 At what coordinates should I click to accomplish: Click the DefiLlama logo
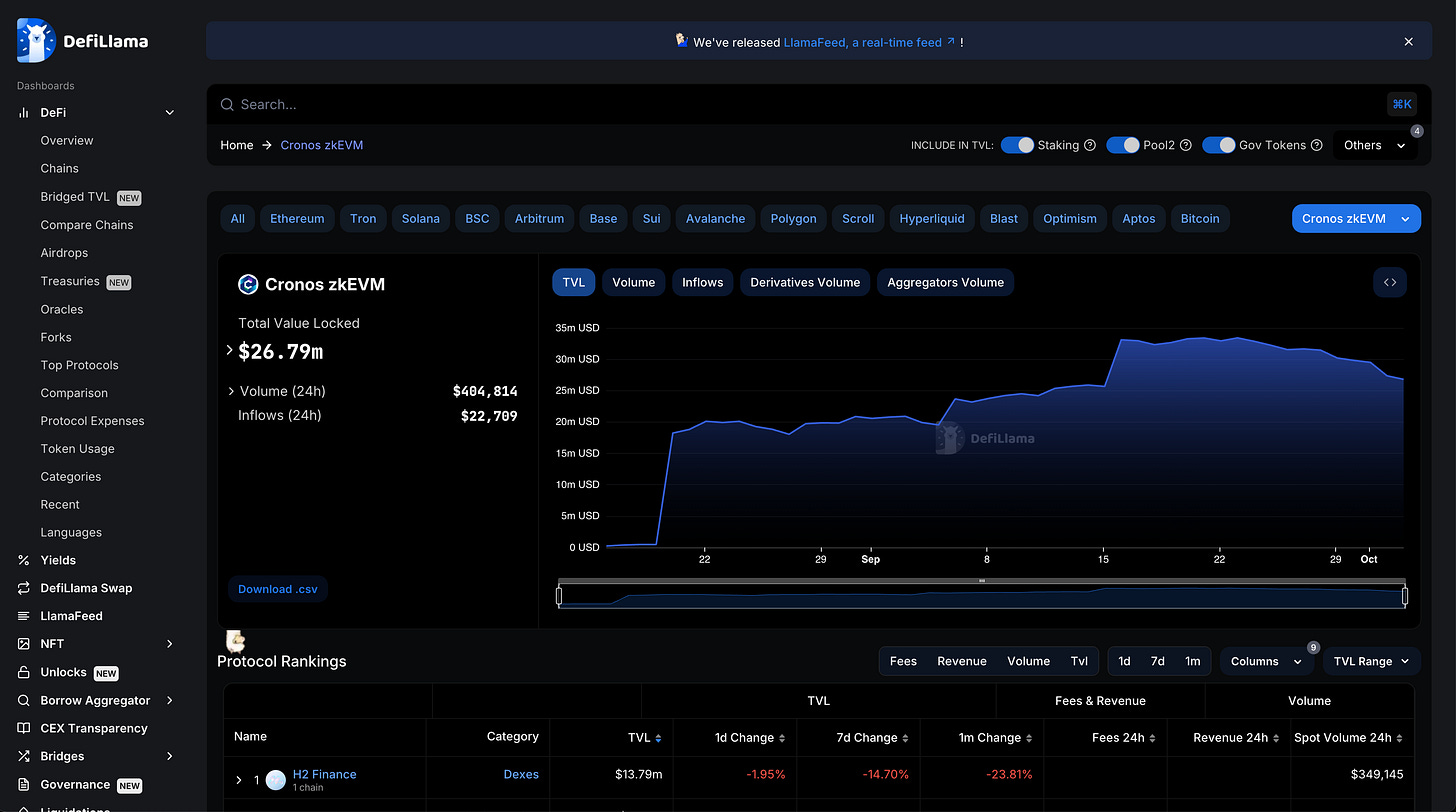coord(83,40)
